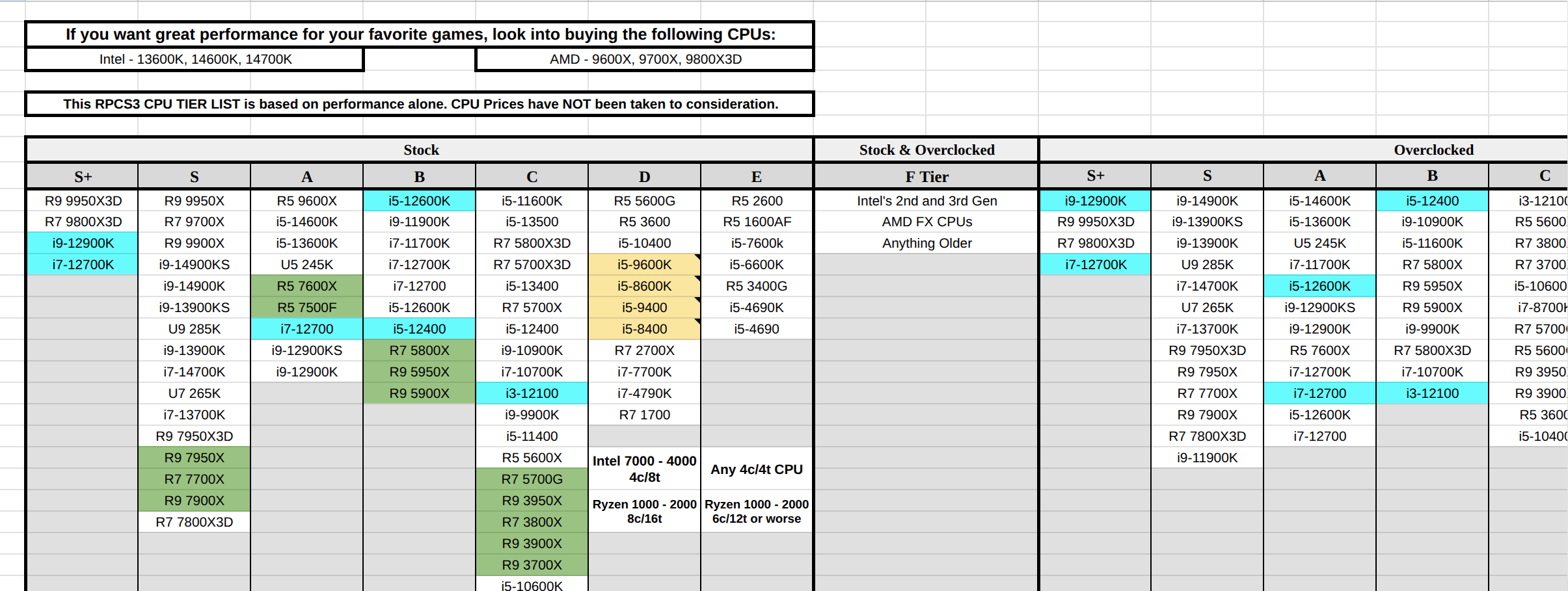Click the yellow i5-8600K cell
The width and height of the screenshot is (1568, 591).
644,286
